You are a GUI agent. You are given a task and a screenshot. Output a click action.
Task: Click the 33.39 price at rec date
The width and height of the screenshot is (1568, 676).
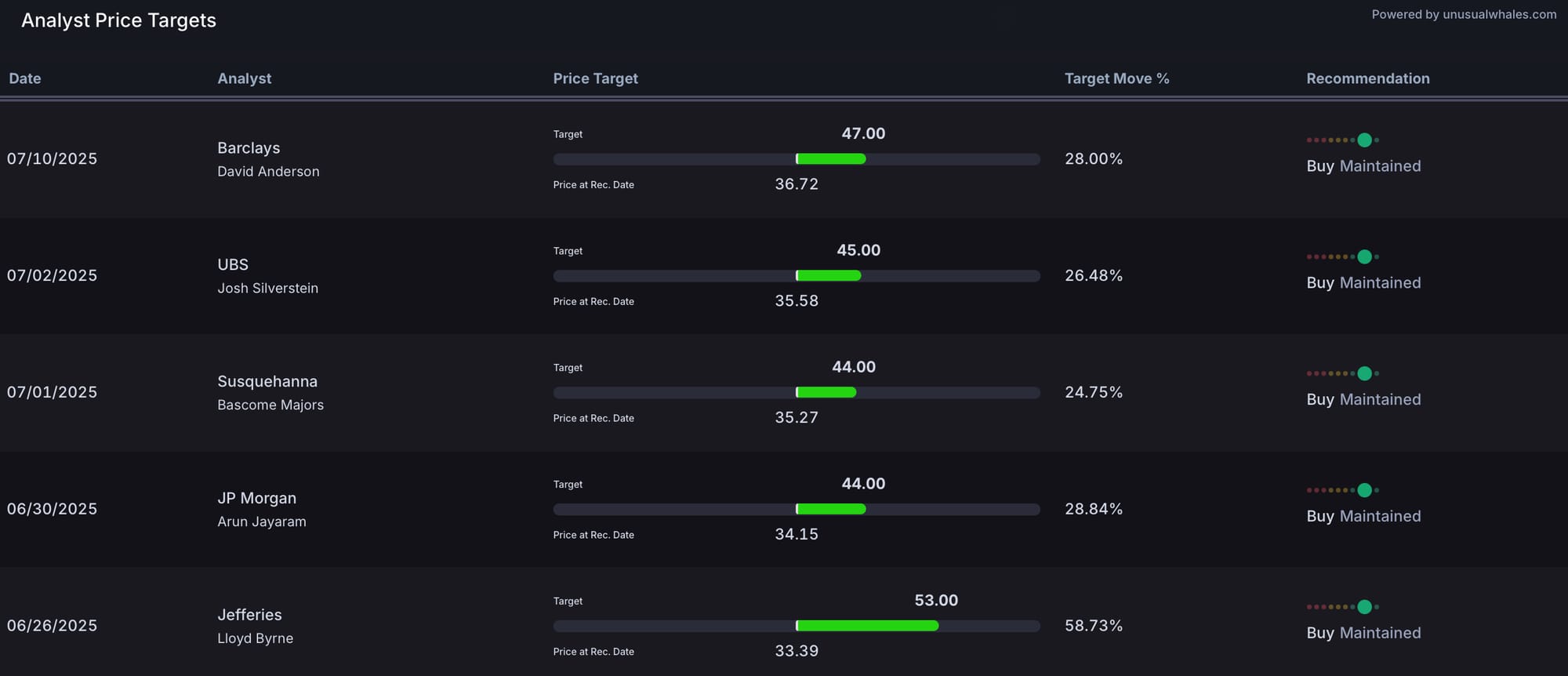tap(797, 652)
